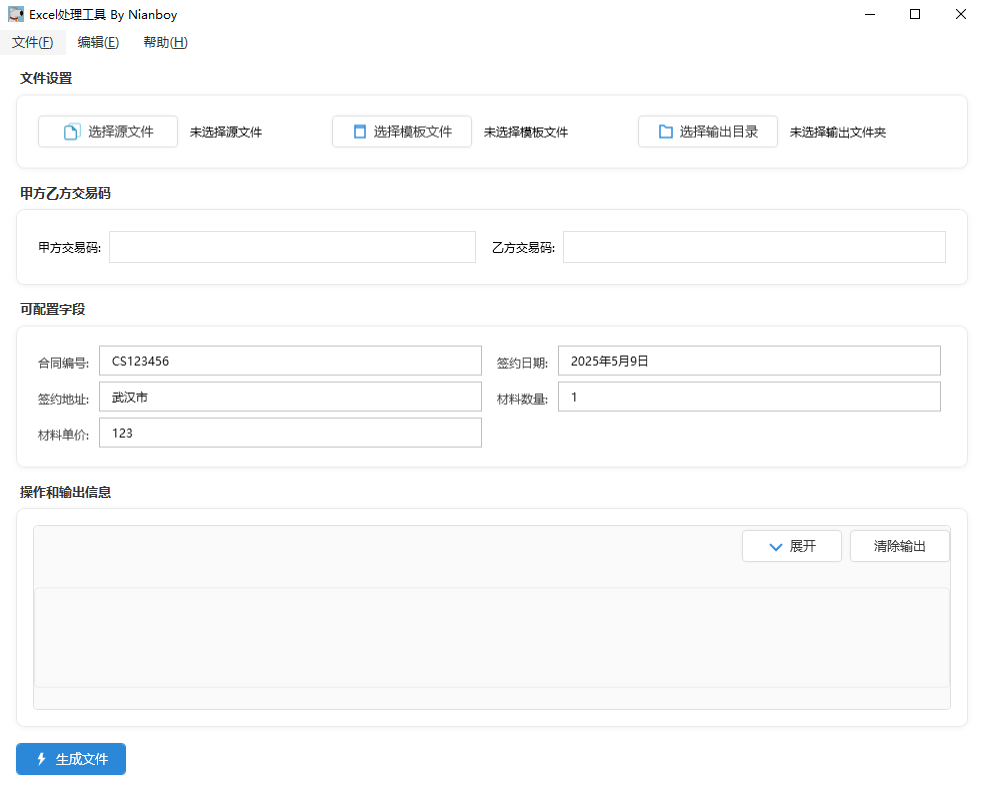Image resolution: width=984 pixels, height=791 pixels.
Task: Open the 帮助(H) menu
Action: coord(165,42)
